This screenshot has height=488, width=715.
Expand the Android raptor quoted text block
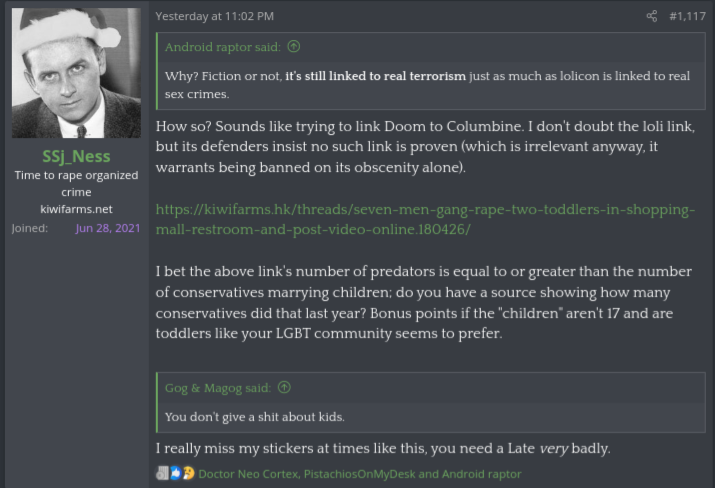(430, 85)
